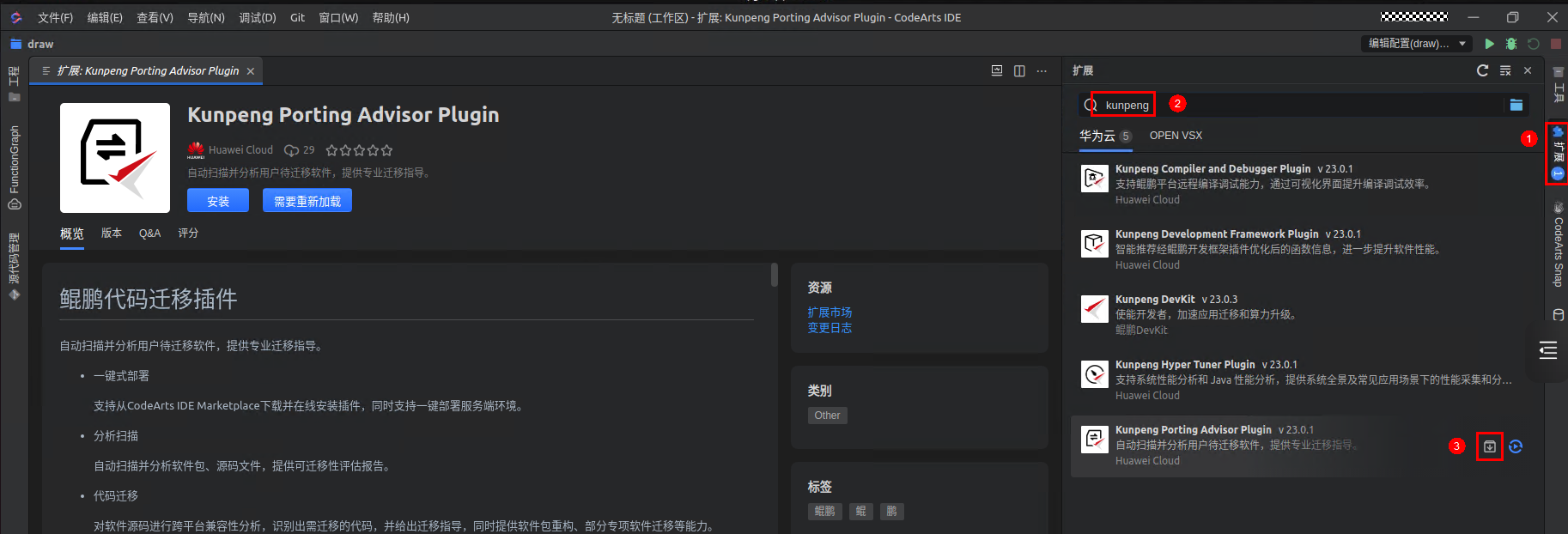Open the FunctionGraph side panel
The image size is (1568, 534).
point(14,167)
